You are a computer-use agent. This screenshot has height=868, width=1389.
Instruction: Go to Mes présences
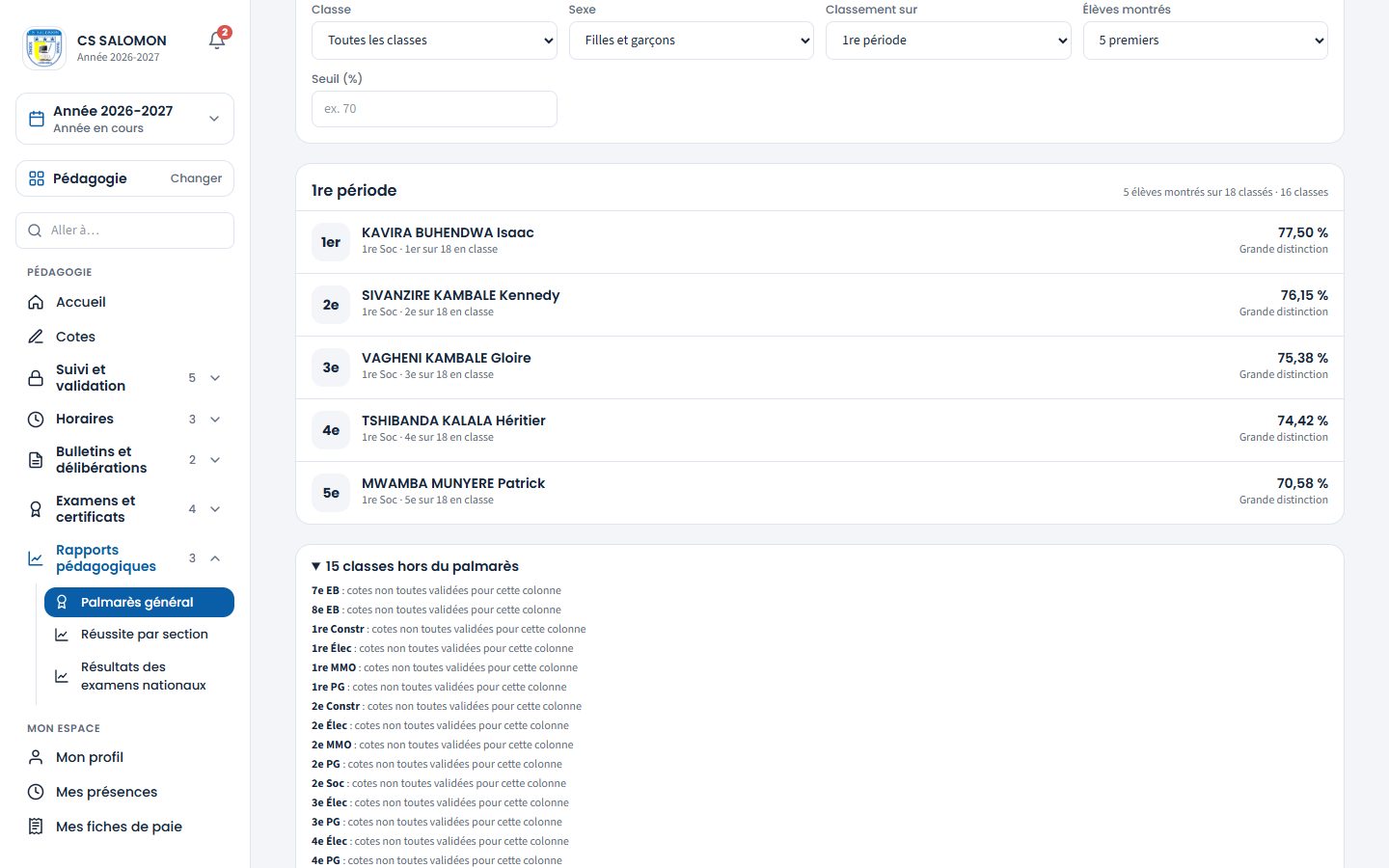(x=124, y=792)
